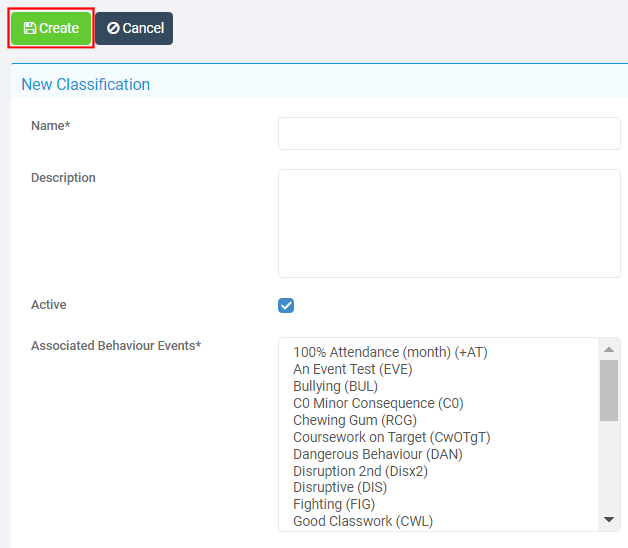The height and width of the screenshot is (548, 628).
Task: Select Chewing Gum (RCG) event
Action: tap(355, 420)
